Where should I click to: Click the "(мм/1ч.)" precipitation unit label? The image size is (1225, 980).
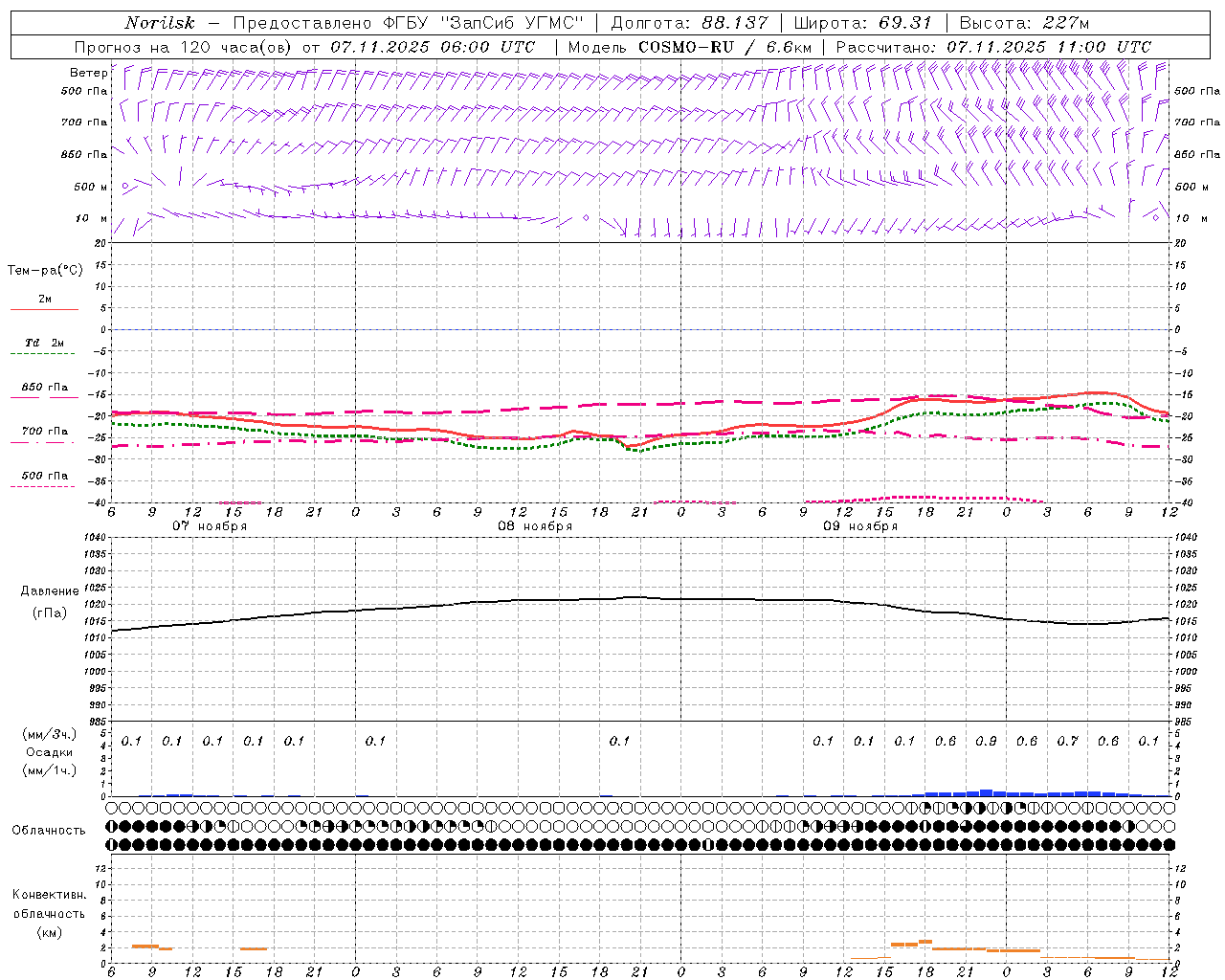[50, 770]
